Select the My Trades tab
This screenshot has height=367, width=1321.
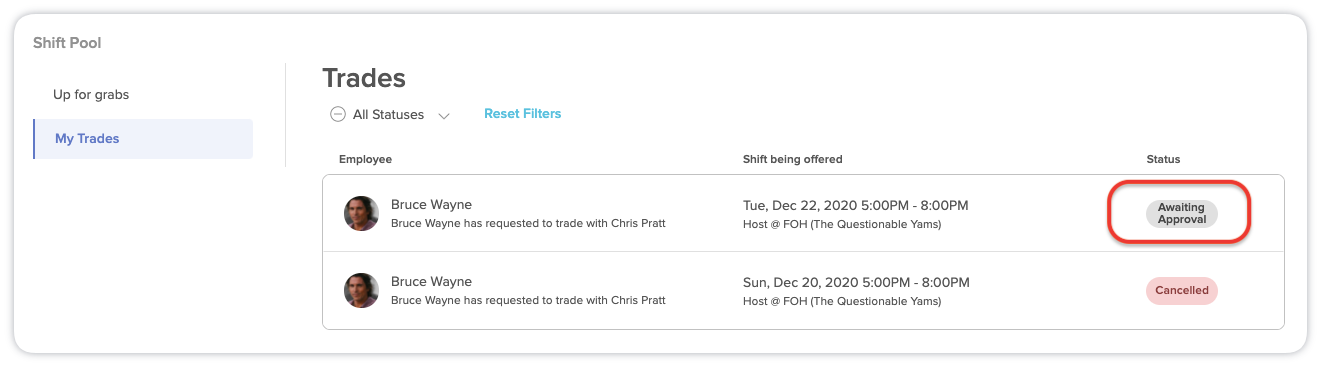tap(143, 139)
